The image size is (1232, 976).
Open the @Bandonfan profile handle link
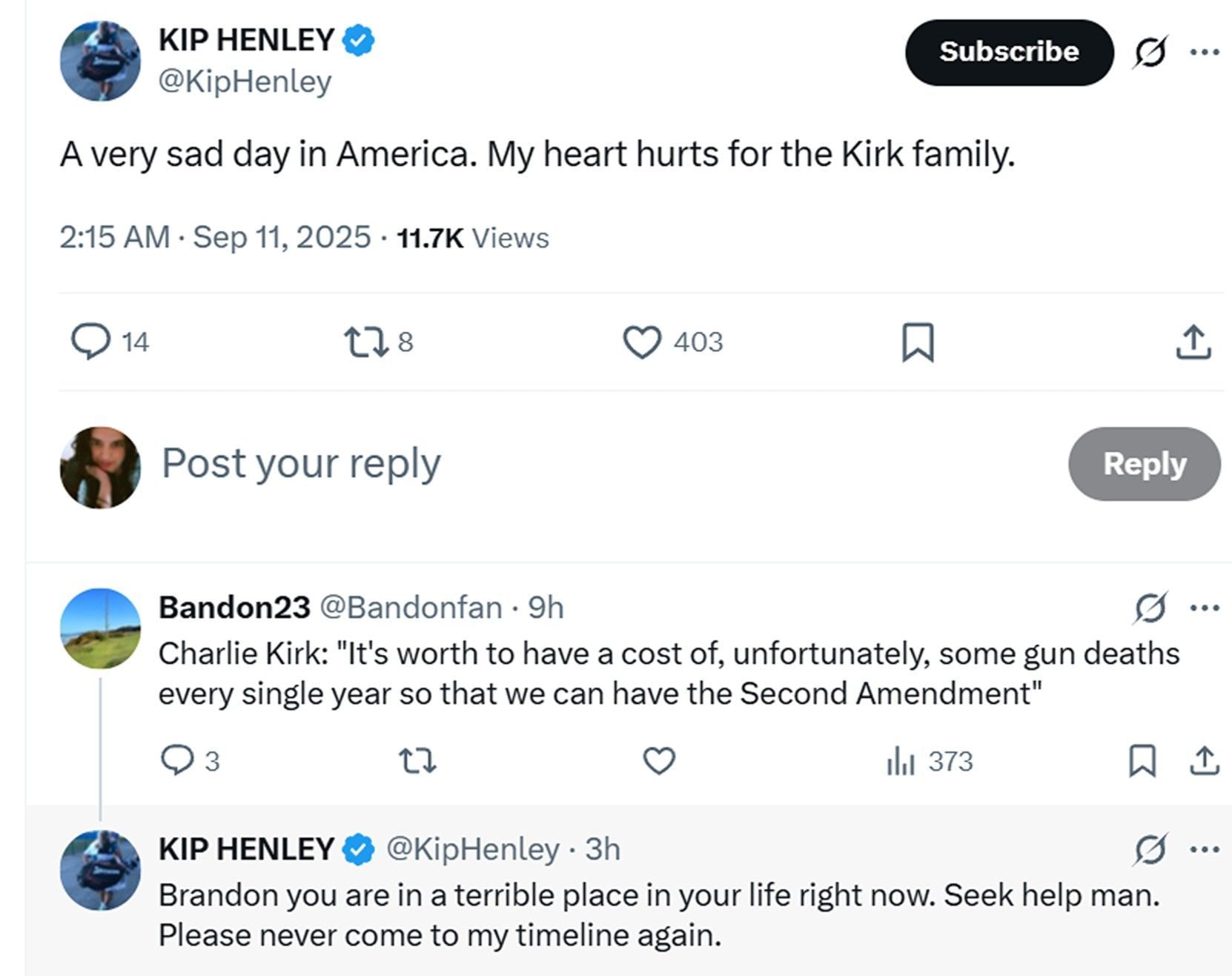[x=411, y=608]
